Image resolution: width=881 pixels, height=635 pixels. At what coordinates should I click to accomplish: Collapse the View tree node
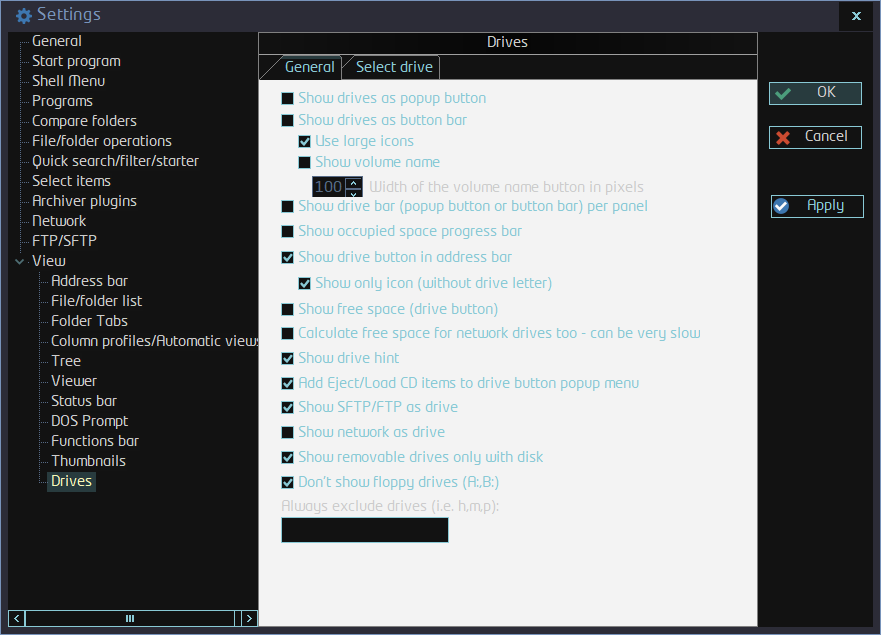(19, 261)
